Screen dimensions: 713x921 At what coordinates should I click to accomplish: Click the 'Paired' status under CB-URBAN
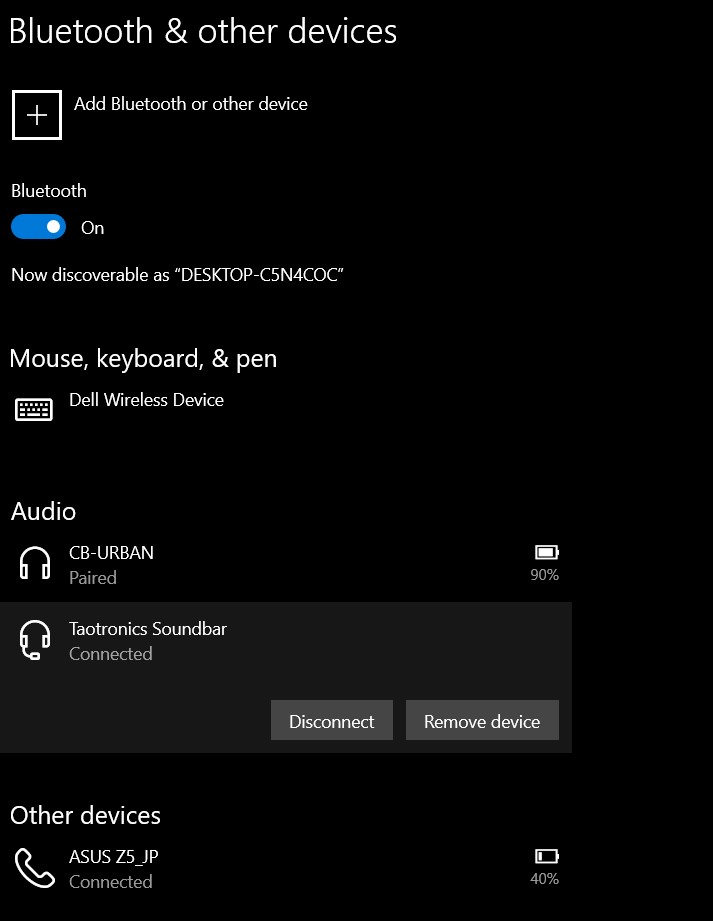click(x=93, y=578)
